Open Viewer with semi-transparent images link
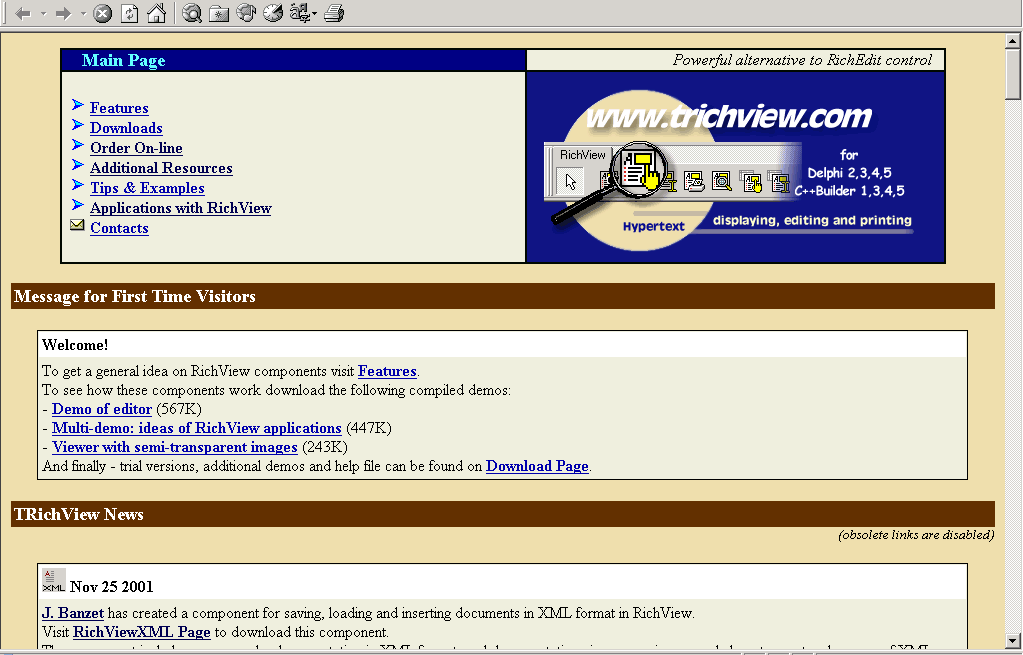1023x655 pixels. coord(174,447)
